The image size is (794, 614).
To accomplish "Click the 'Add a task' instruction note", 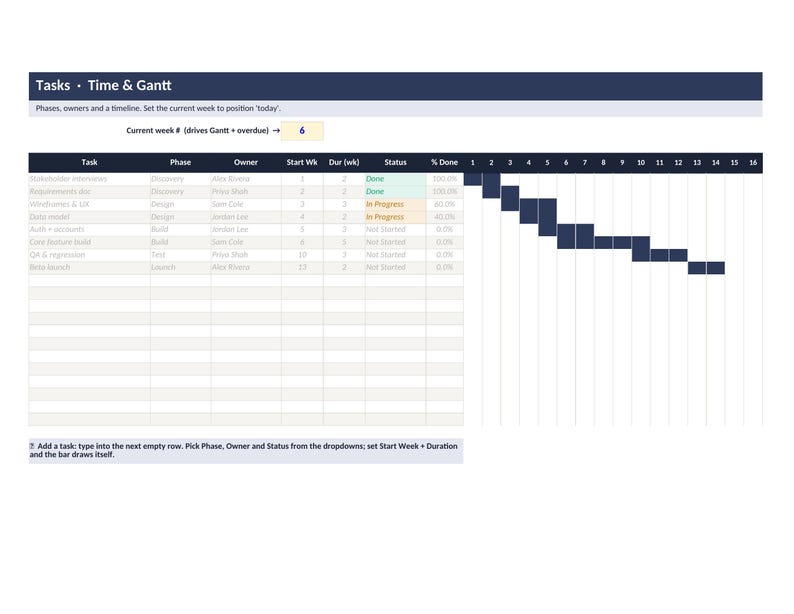I will pos(246,451).
